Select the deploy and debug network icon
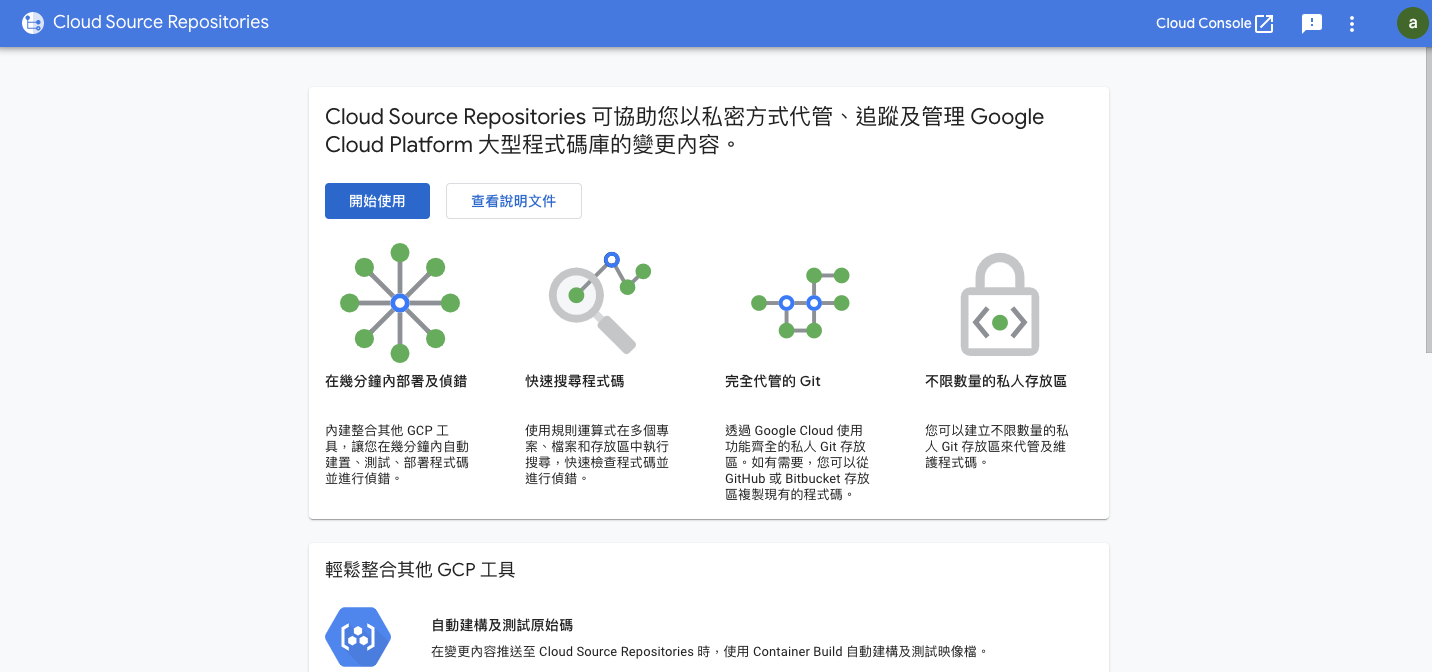1432x672 pixels. 400,300
